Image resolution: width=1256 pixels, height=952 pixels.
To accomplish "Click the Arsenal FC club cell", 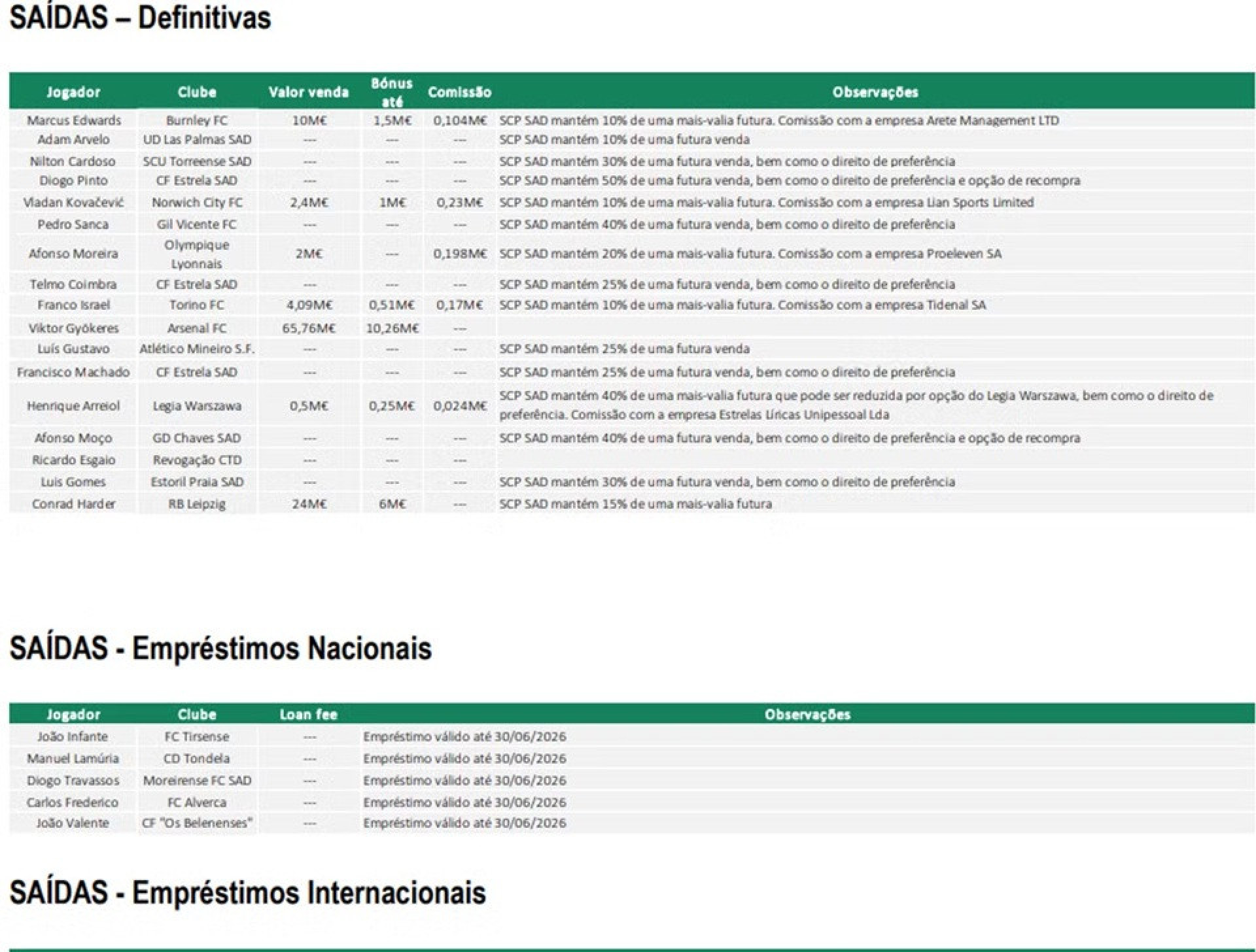I will (196, 328).
